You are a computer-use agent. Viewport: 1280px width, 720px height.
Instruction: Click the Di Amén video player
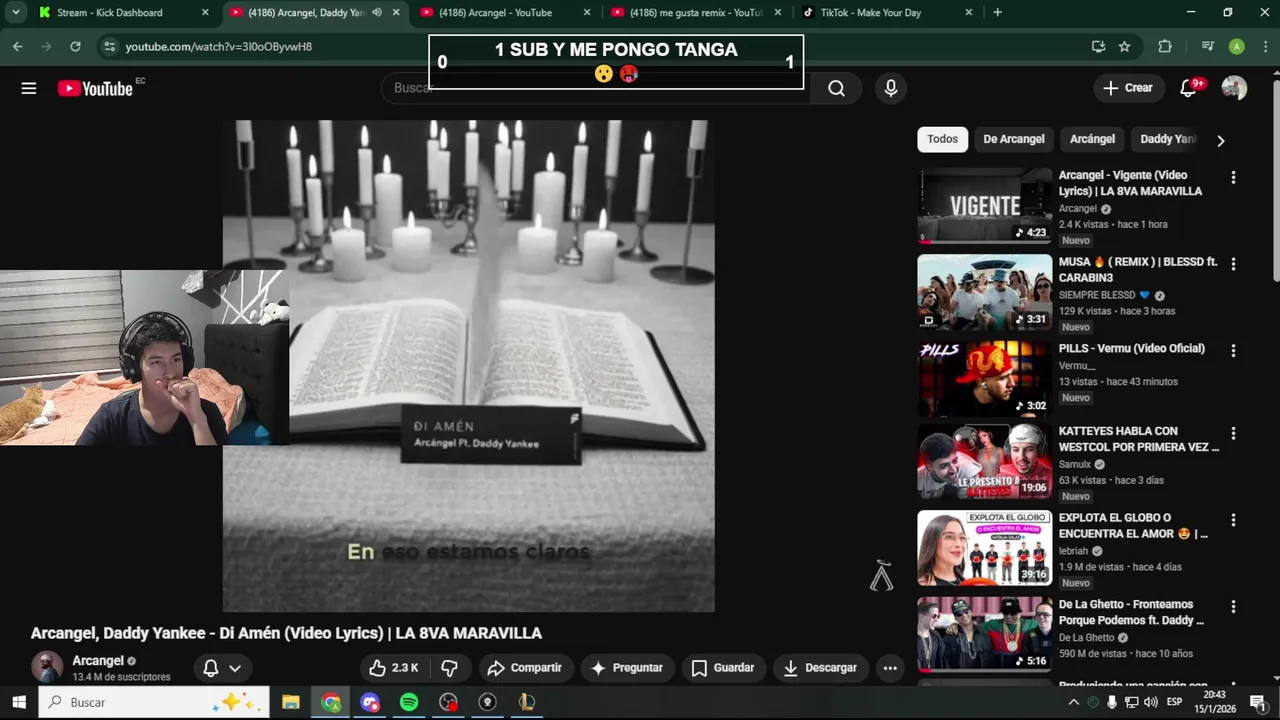[468, 366]
